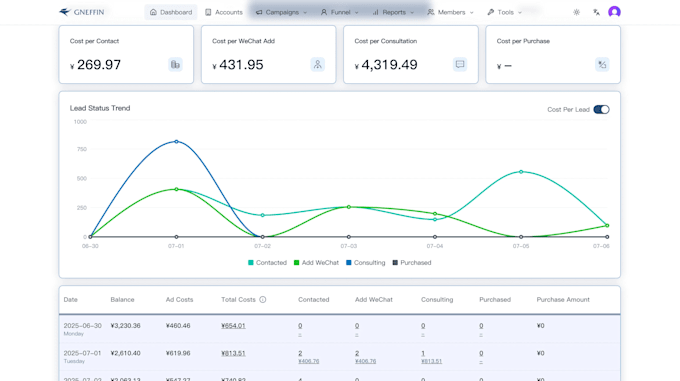The height and width of the screenshot is (381, 680).
Task: Click the Cost per Consultation chat icon
Action: click(460, 65)
